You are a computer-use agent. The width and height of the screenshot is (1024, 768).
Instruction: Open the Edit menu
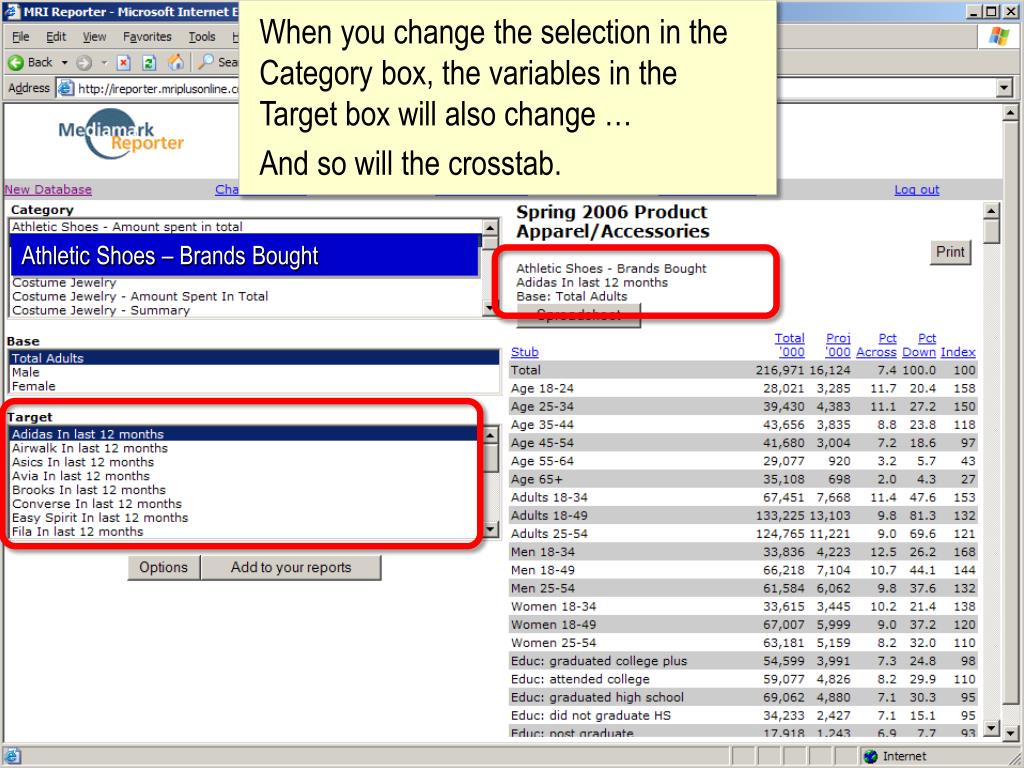tap(56, 37)
